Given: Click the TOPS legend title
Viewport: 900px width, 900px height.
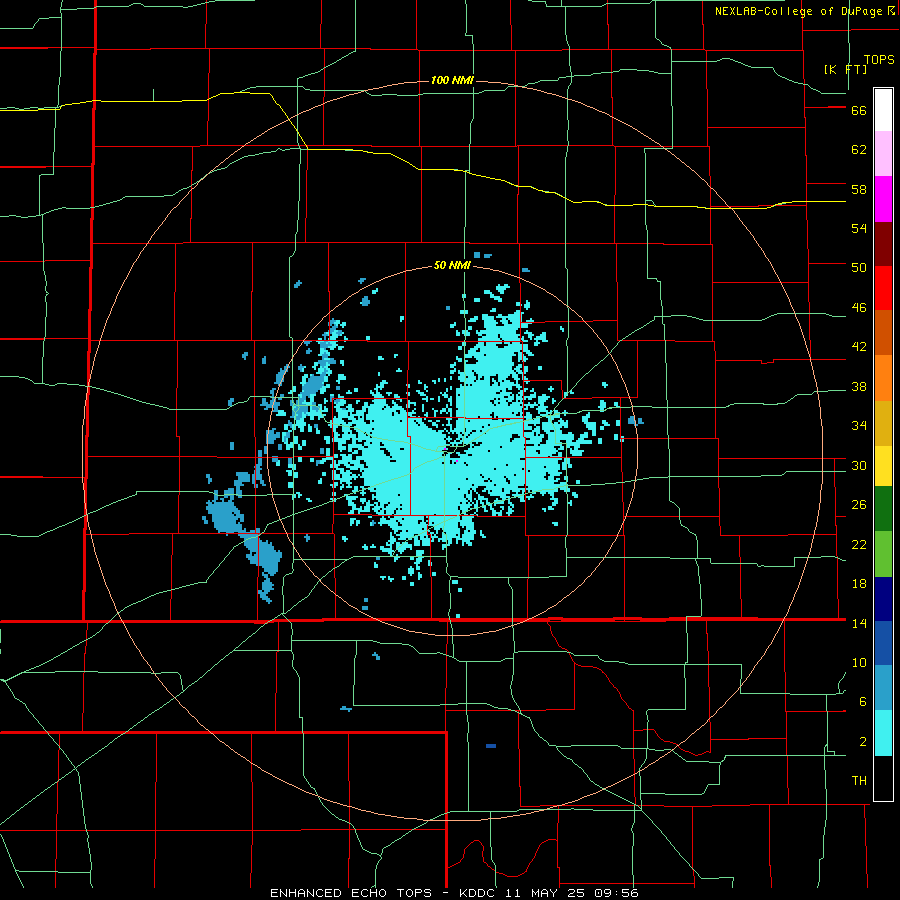Looking at the screenshot, I should click(879, 60).
